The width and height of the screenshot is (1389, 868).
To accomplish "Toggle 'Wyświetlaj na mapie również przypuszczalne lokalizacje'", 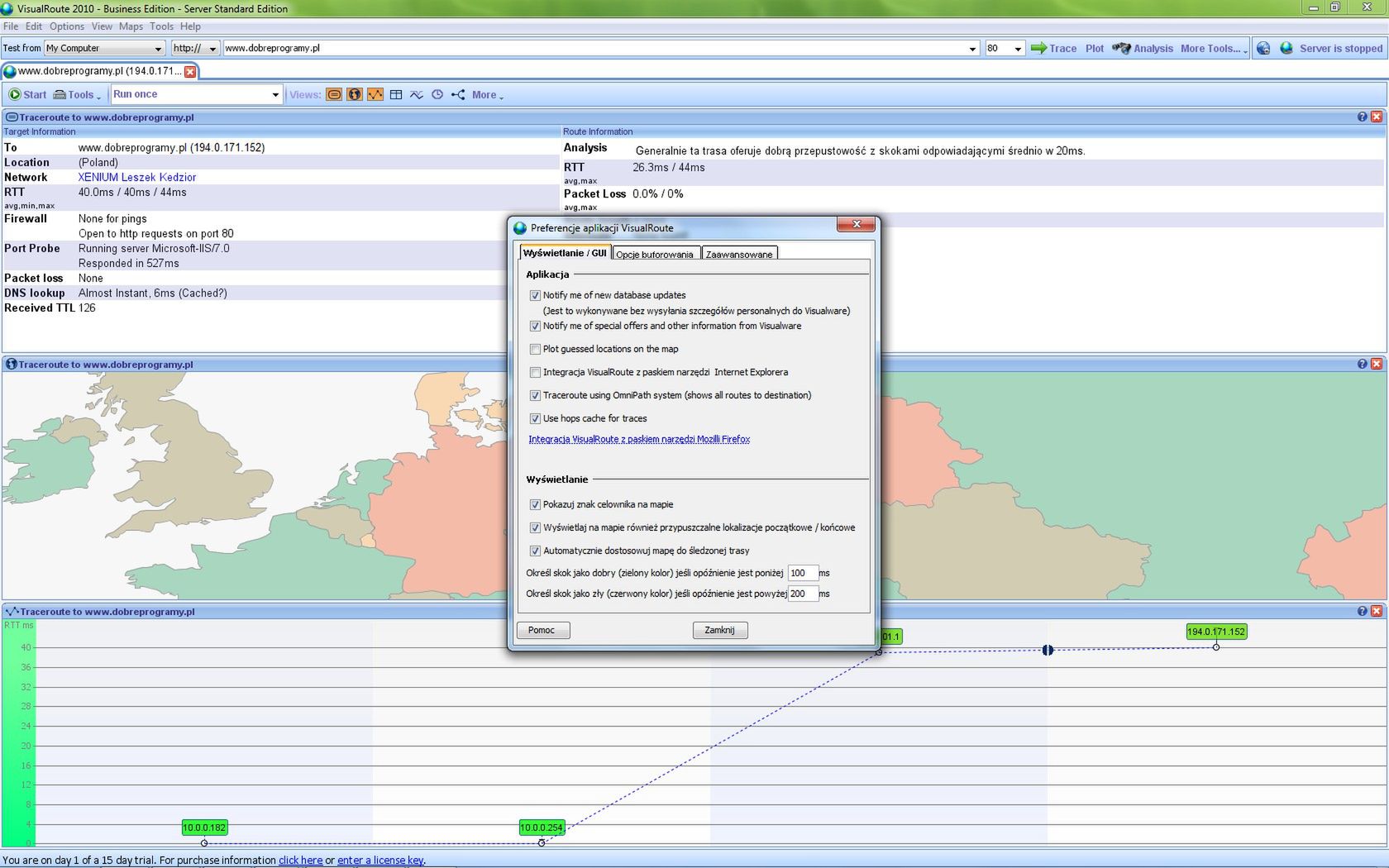I will pos(535,527).
